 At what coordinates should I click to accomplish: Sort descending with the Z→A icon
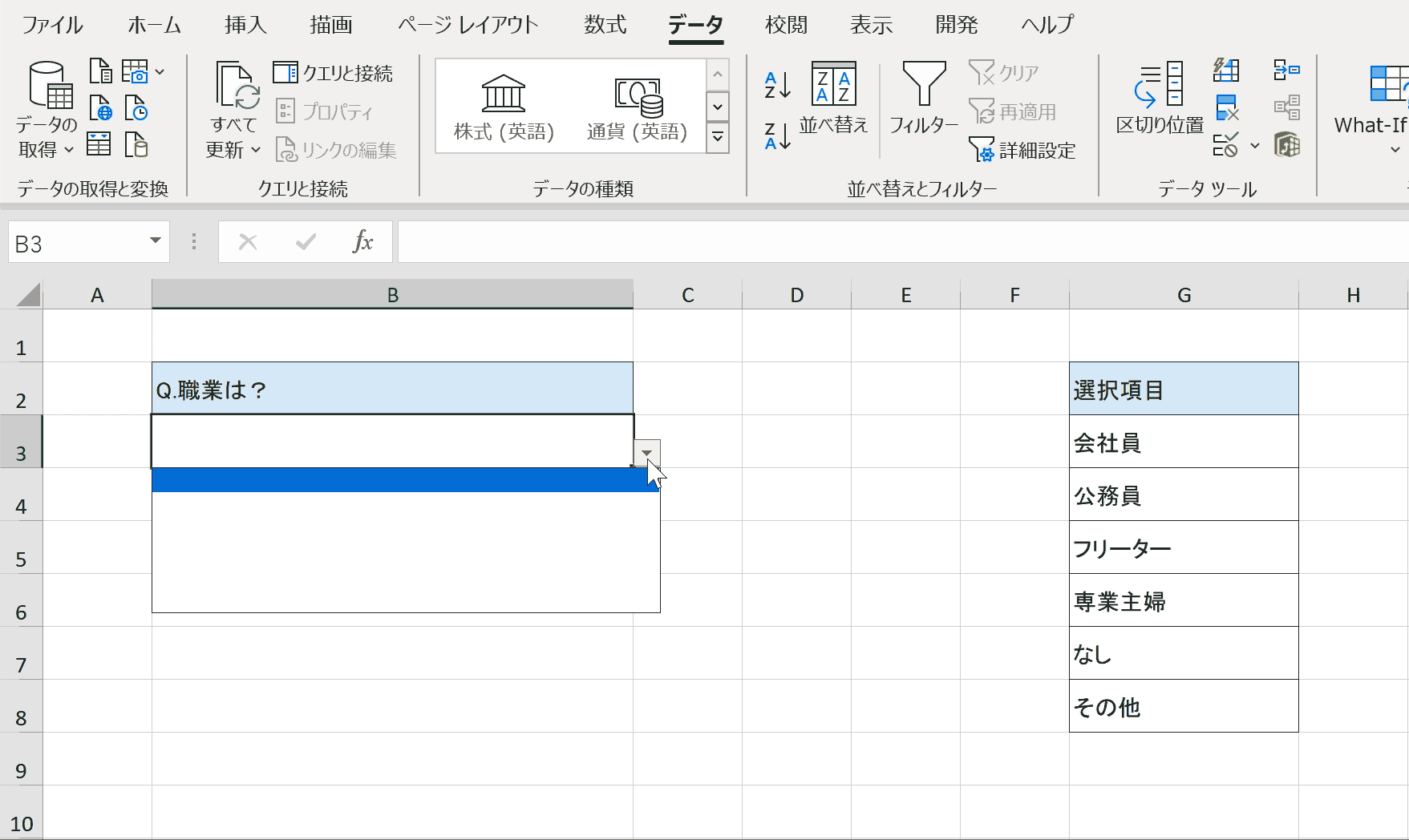pyautogui.click(x=777, y=136)
